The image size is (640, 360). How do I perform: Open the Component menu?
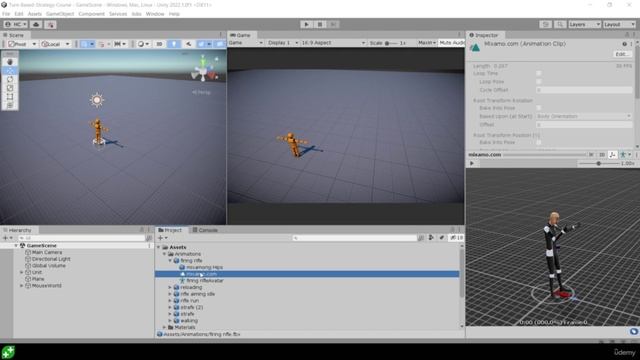(x=91, y=14)
